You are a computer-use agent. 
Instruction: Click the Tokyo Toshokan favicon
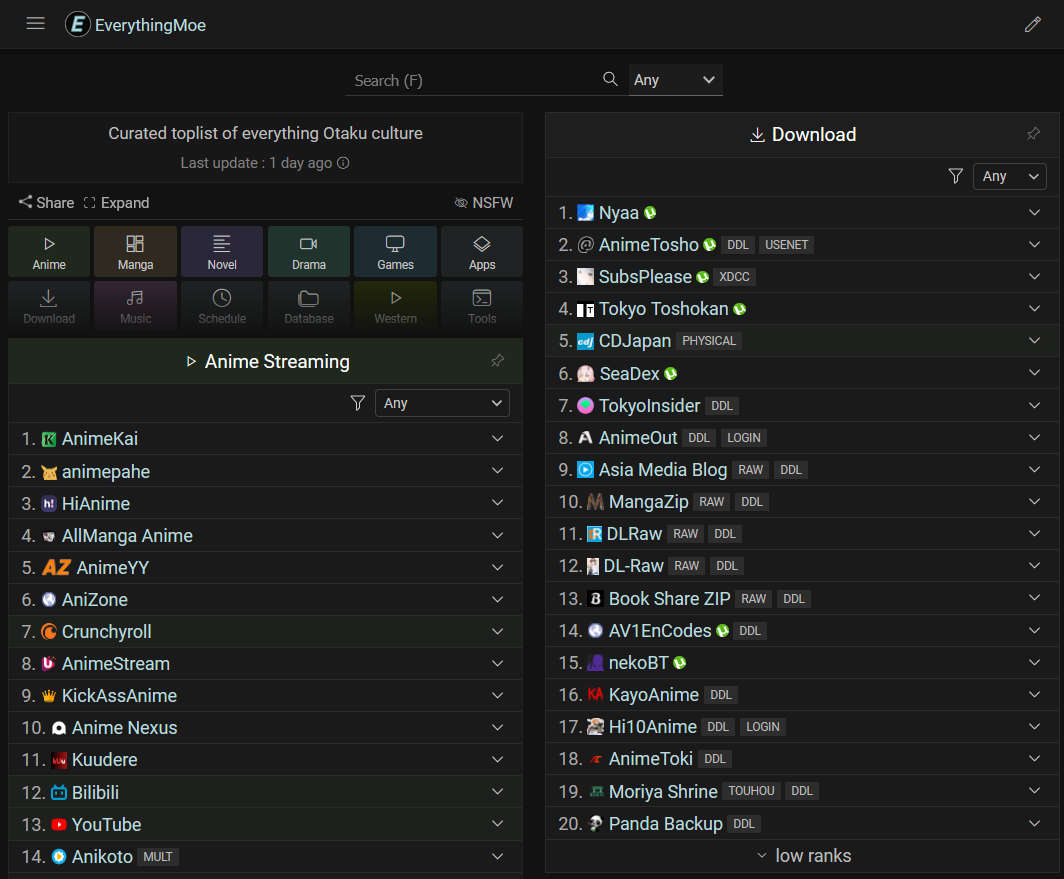coord(585,310)
